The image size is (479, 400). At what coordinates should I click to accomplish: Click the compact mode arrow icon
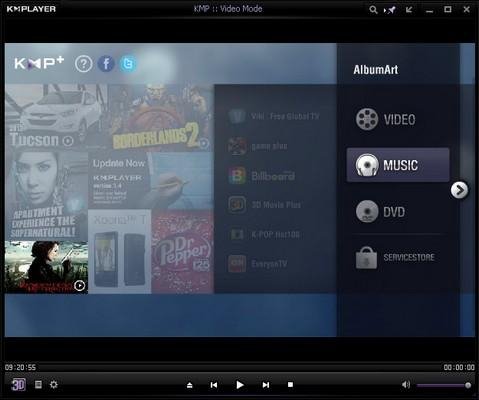click(x=409, y=10)
